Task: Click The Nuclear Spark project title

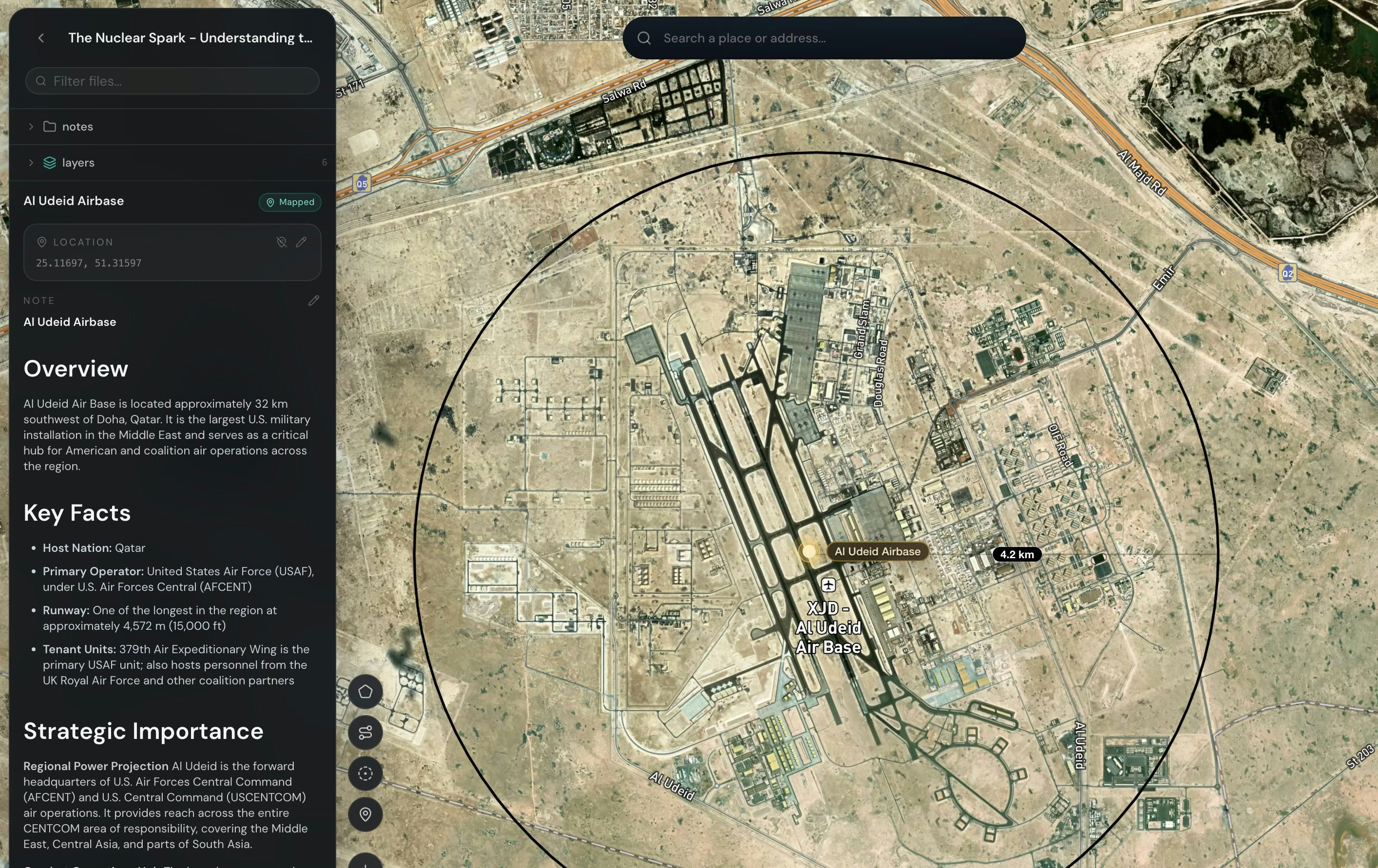Action: tap(190, 38)
